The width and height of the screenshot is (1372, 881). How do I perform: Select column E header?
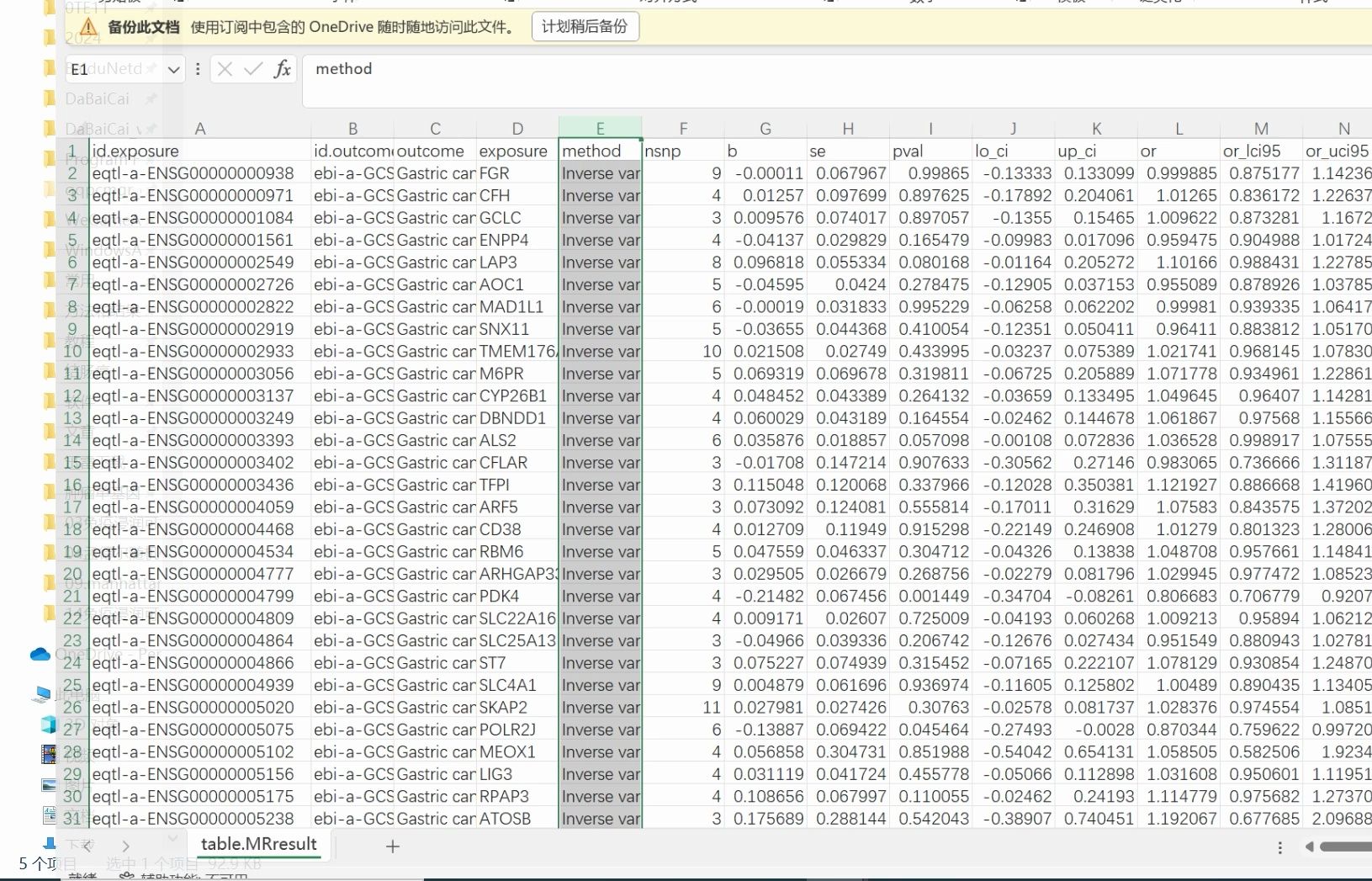point(601,129)
